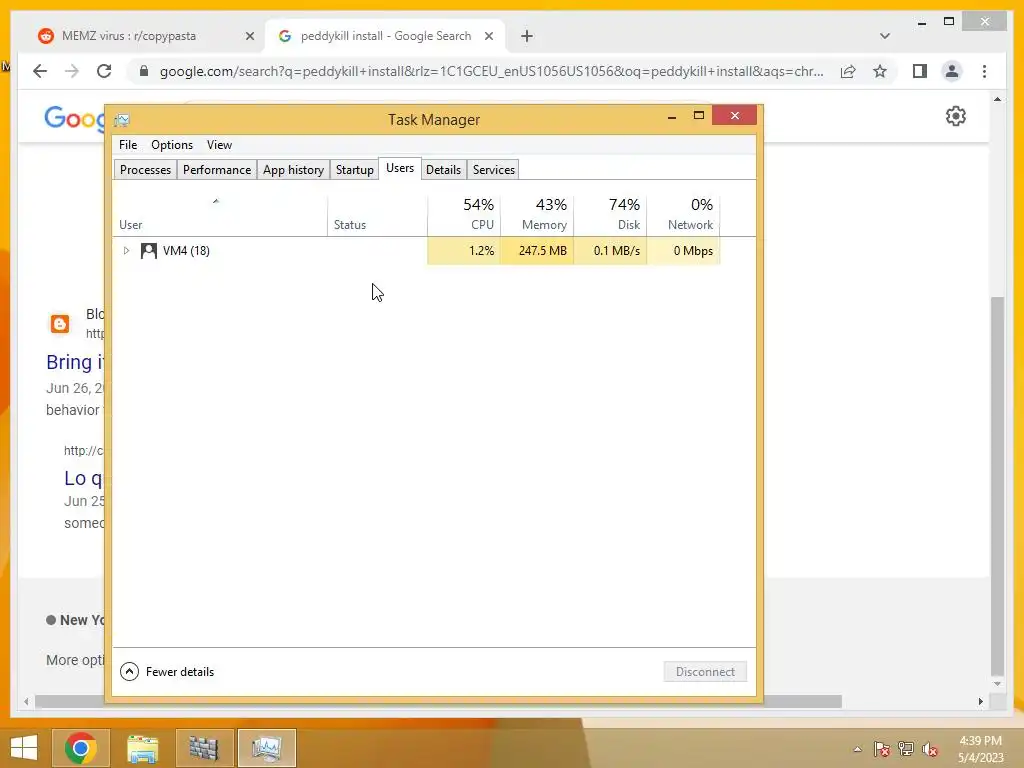Sort by the Disk column header

pos(610,216)
